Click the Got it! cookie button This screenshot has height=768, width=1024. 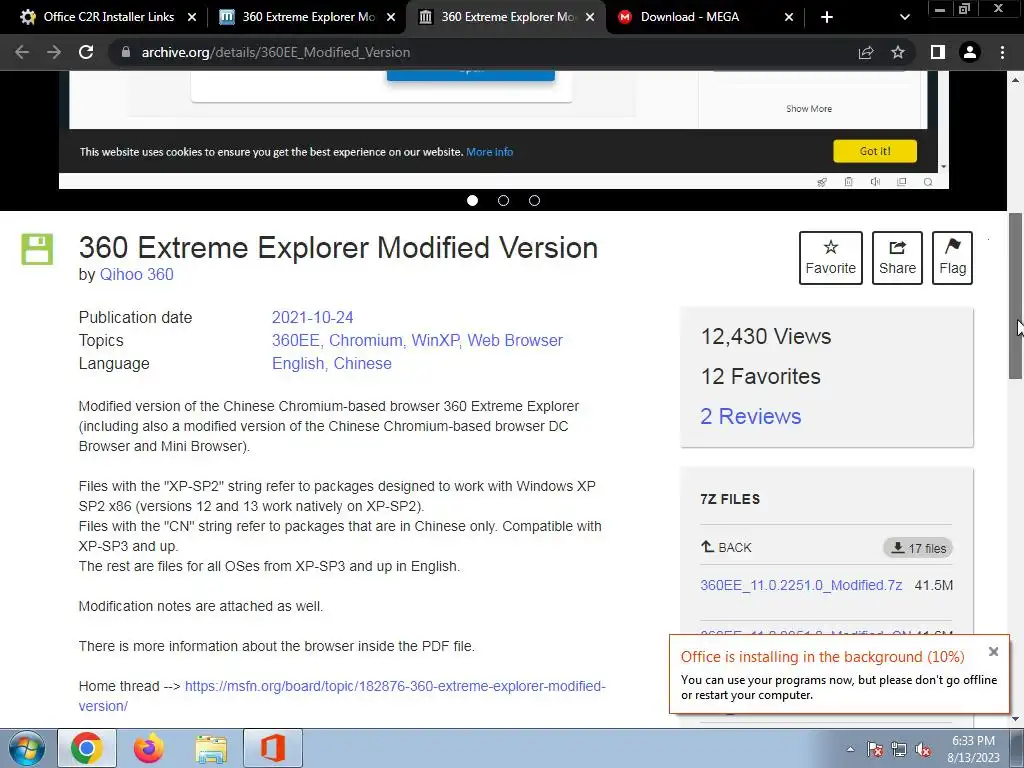click(875, 151)
